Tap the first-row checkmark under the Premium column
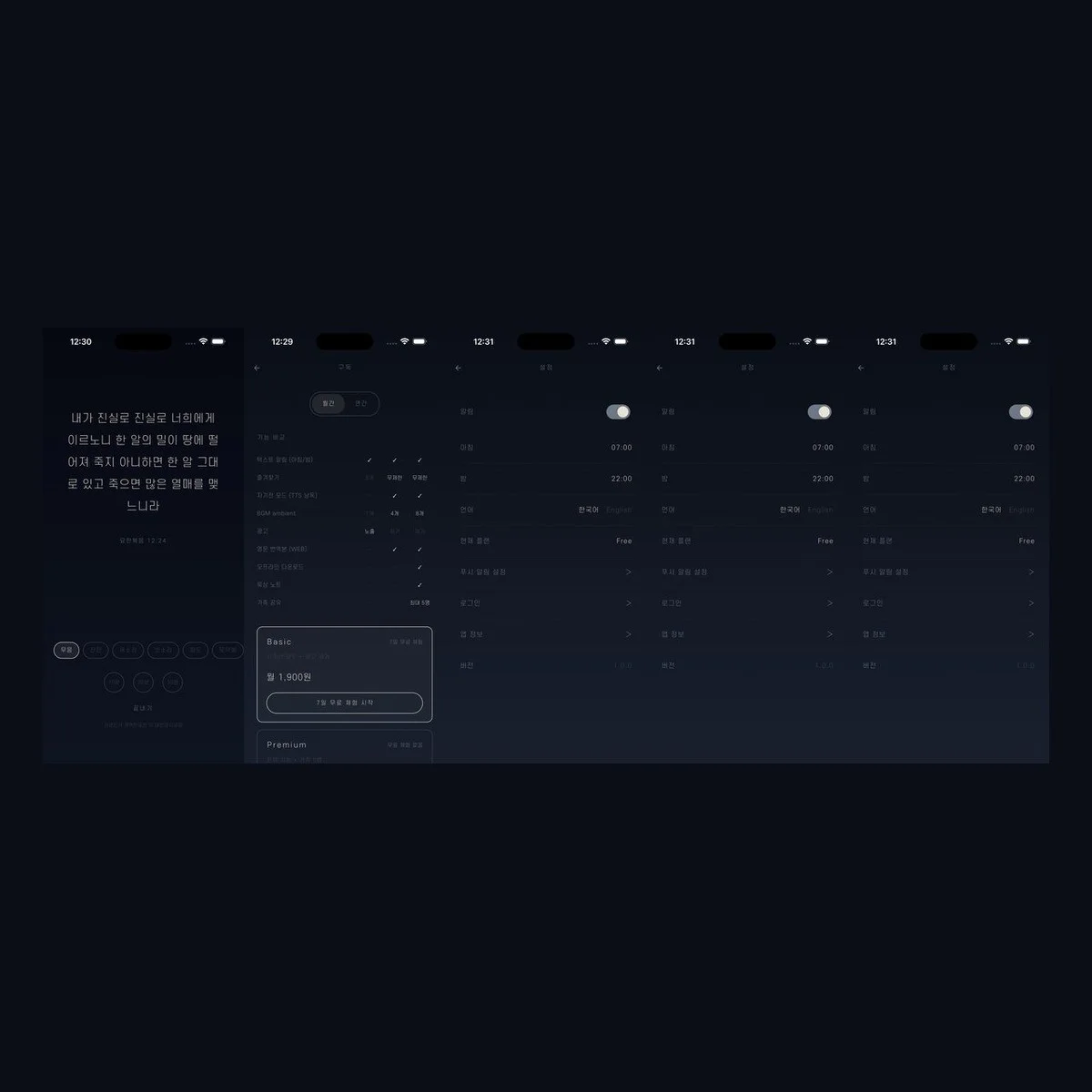The width and height of the screenshot is (1092, 1092). coord(420,460)
